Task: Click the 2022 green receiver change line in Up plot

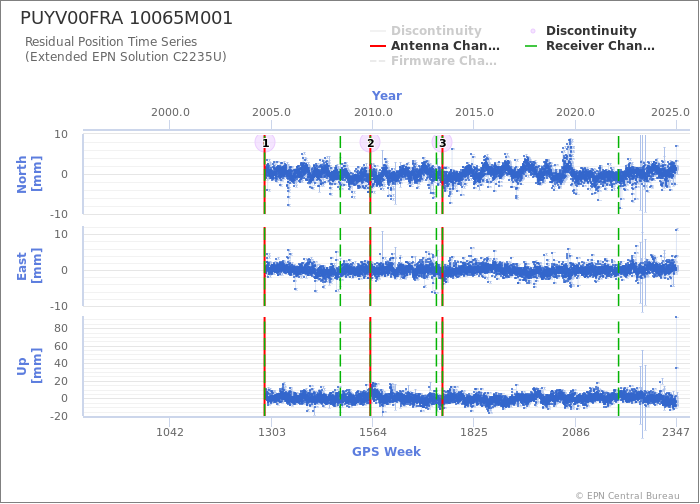Action: coord(618,367)
